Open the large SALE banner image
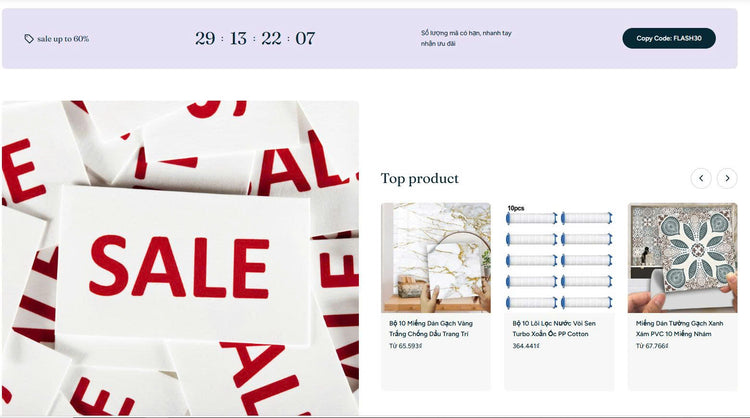Image resolution: width=750 pixels, height=418 pixels. pos(180,257)
